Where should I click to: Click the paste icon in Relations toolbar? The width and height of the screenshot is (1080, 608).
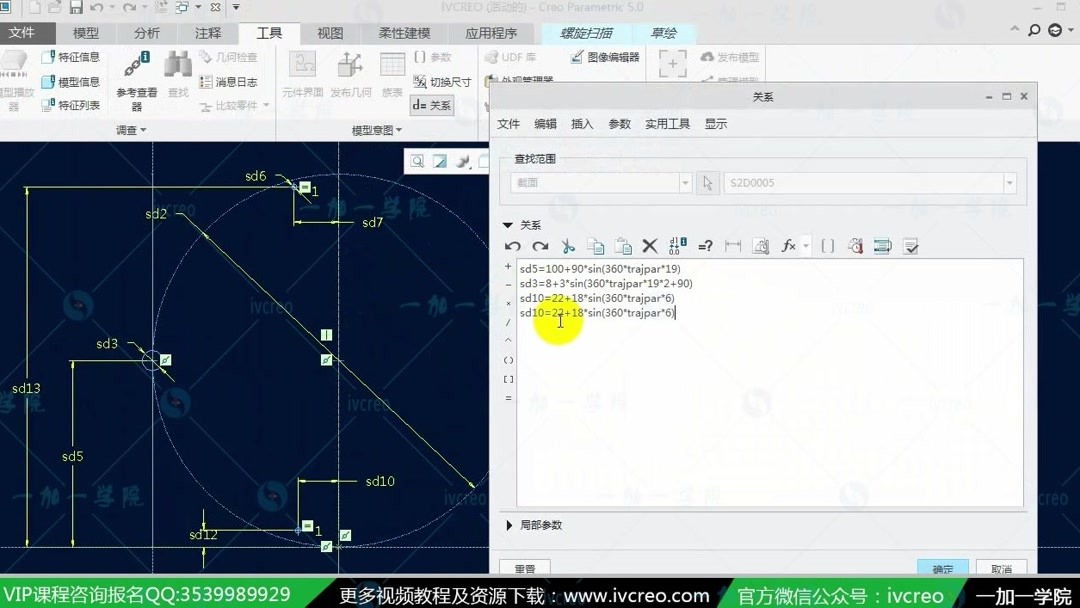point(623,245)
